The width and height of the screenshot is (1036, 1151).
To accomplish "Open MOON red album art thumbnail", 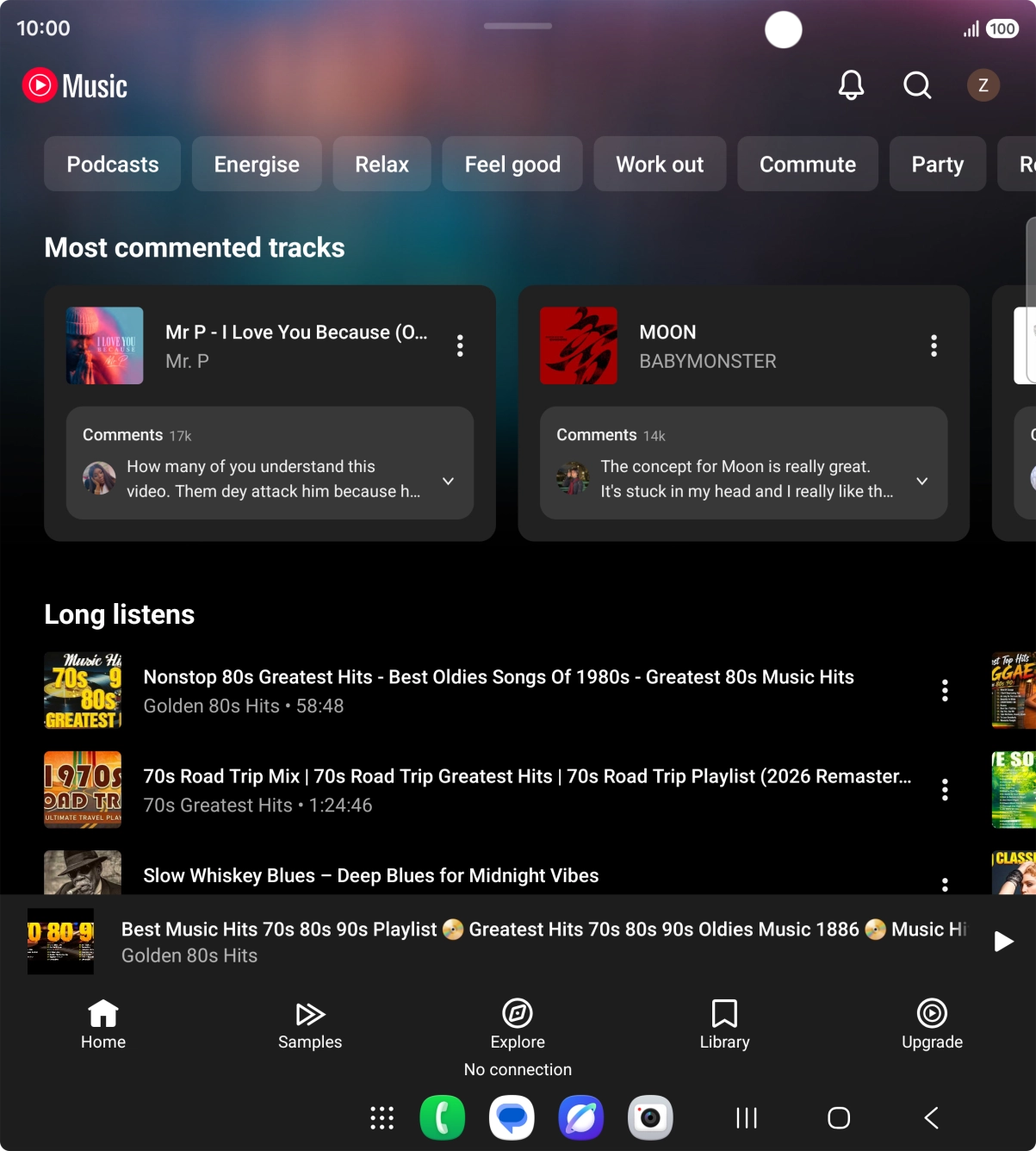I will point(579,345).
